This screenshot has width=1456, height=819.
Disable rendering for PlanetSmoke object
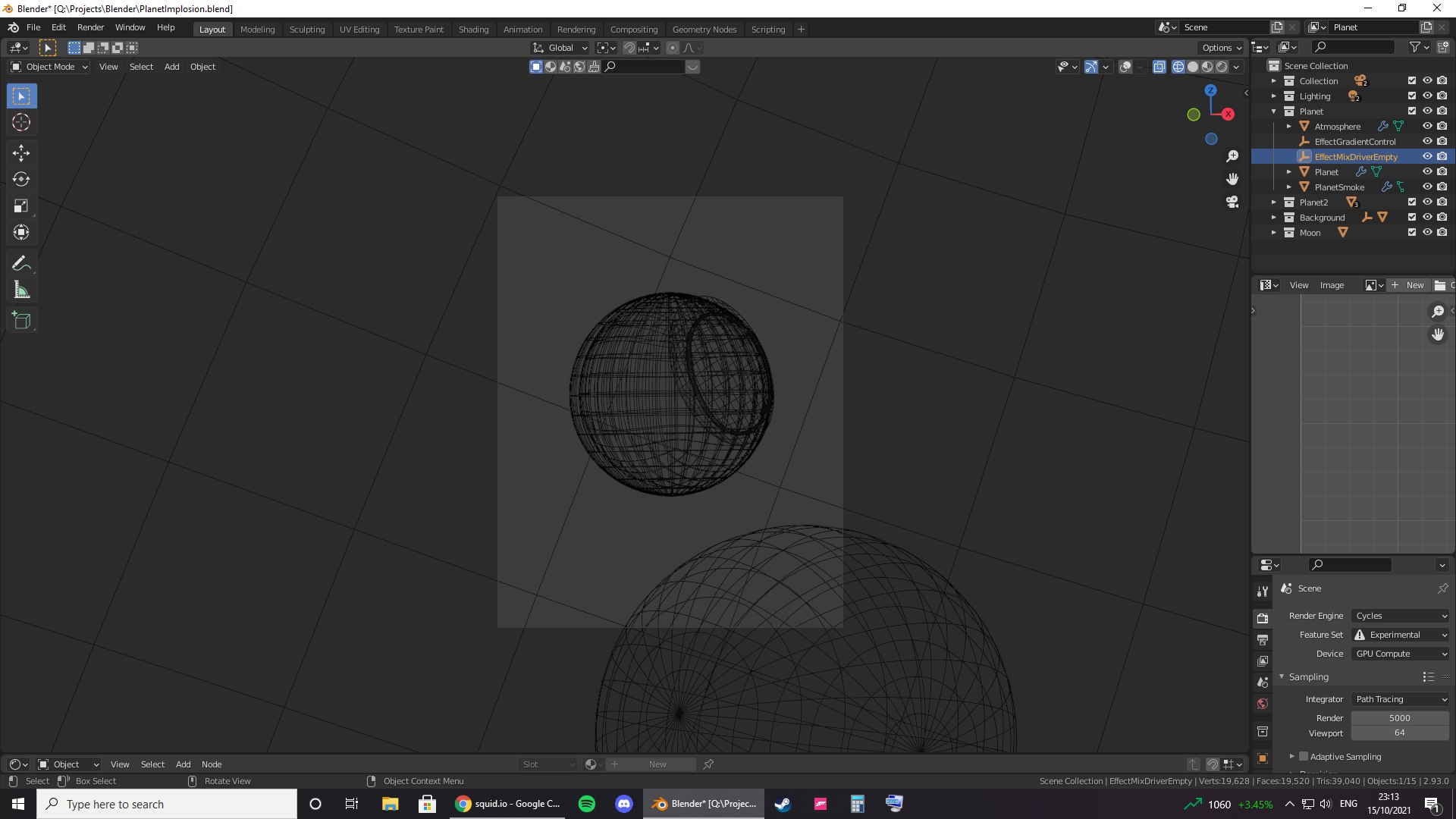[1442, 187]
